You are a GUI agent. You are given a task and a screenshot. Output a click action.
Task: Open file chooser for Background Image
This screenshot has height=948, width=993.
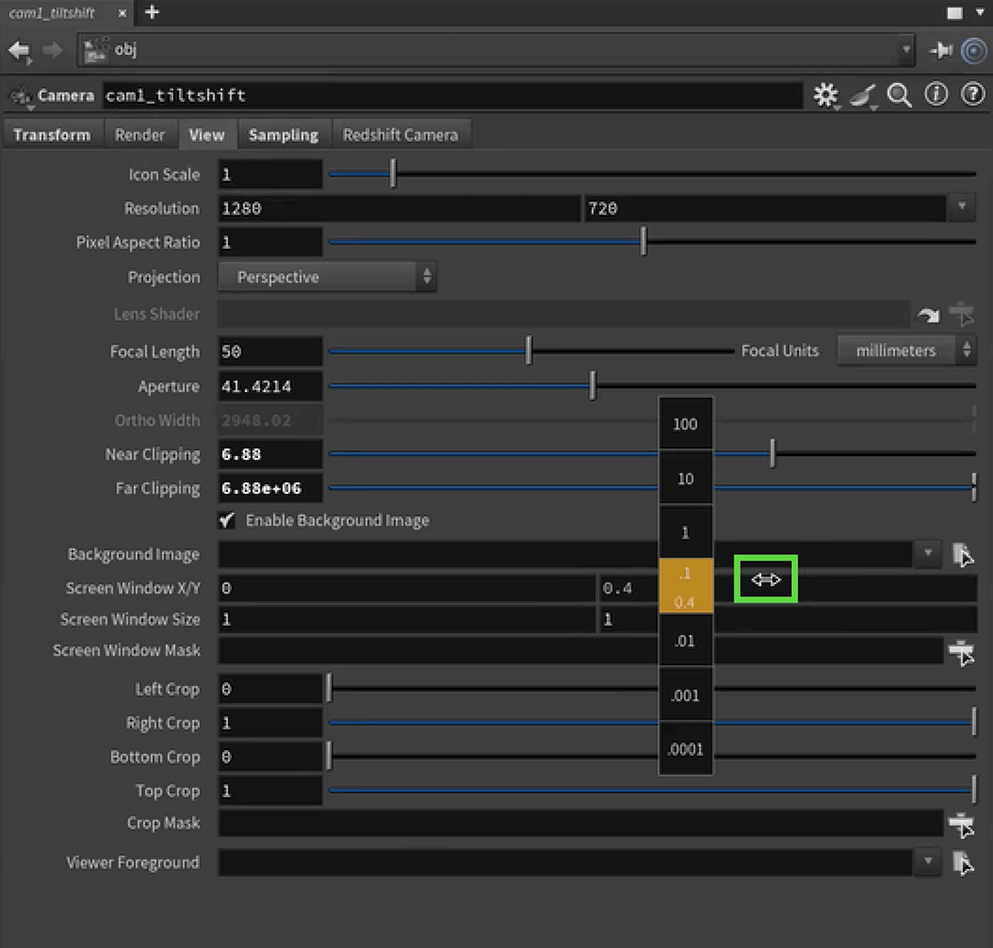point(962,555)
